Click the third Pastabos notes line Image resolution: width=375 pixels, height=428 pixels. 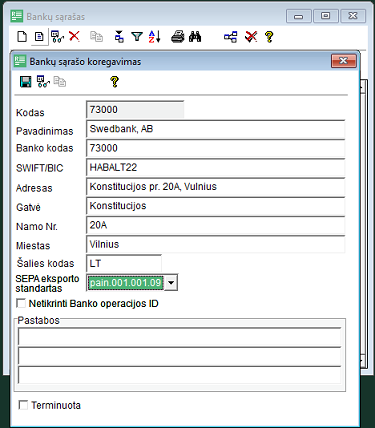(179, 375)
